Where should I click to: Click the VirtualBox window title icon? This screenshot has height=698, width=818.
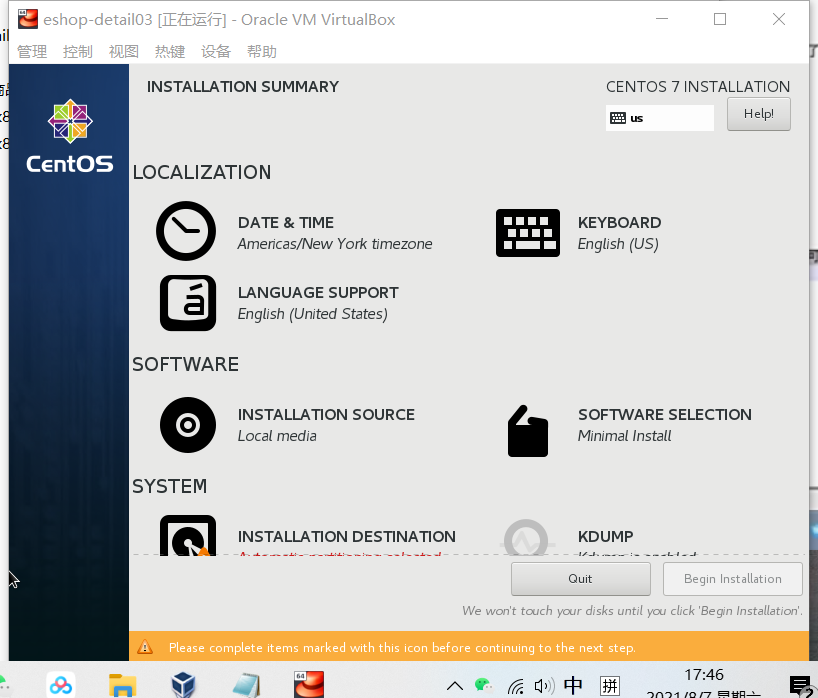[28, 19]
